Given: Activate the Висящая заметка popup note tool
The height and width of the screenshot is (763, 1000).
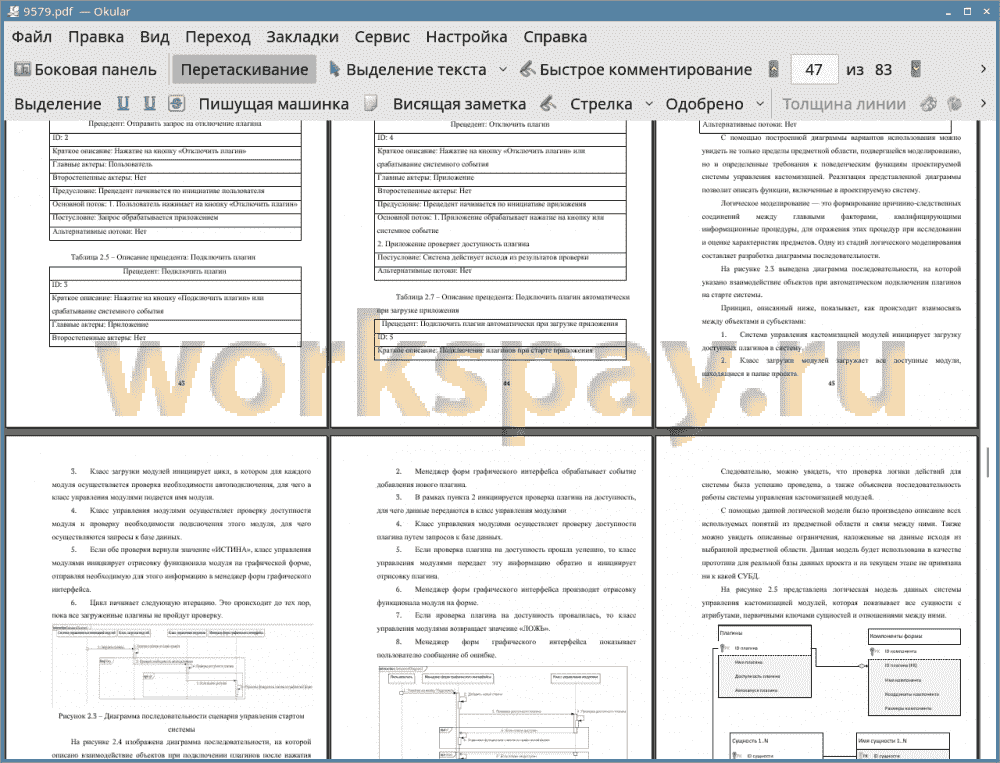Looking at the screenshot, I should 459,104.
